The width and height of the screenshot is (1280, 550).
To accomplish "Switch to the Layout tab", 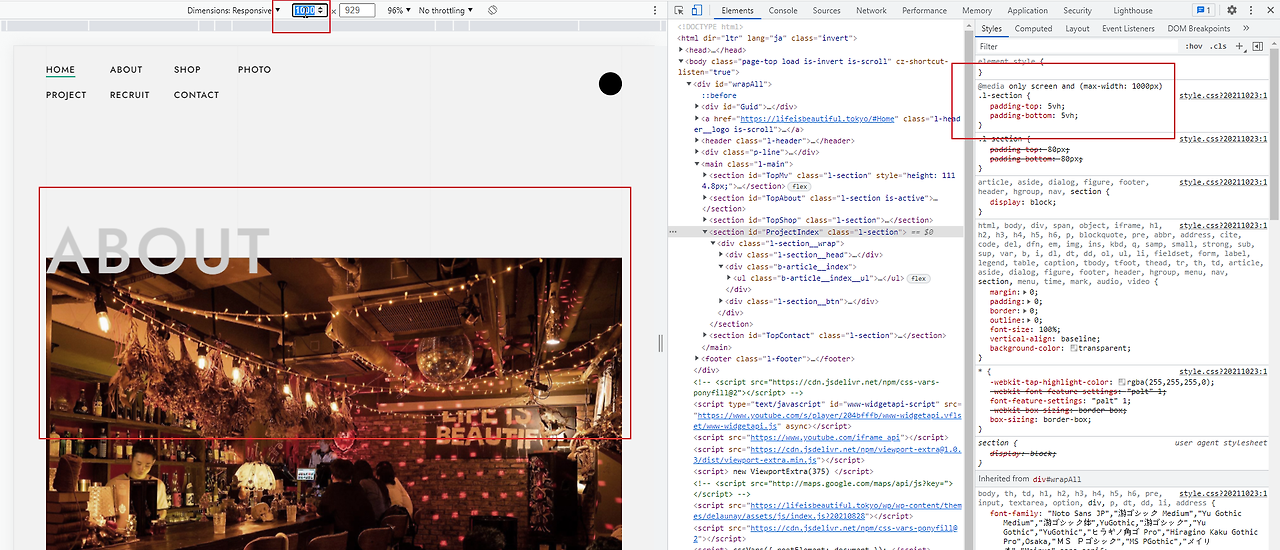I will click(x=1078, y=29).
